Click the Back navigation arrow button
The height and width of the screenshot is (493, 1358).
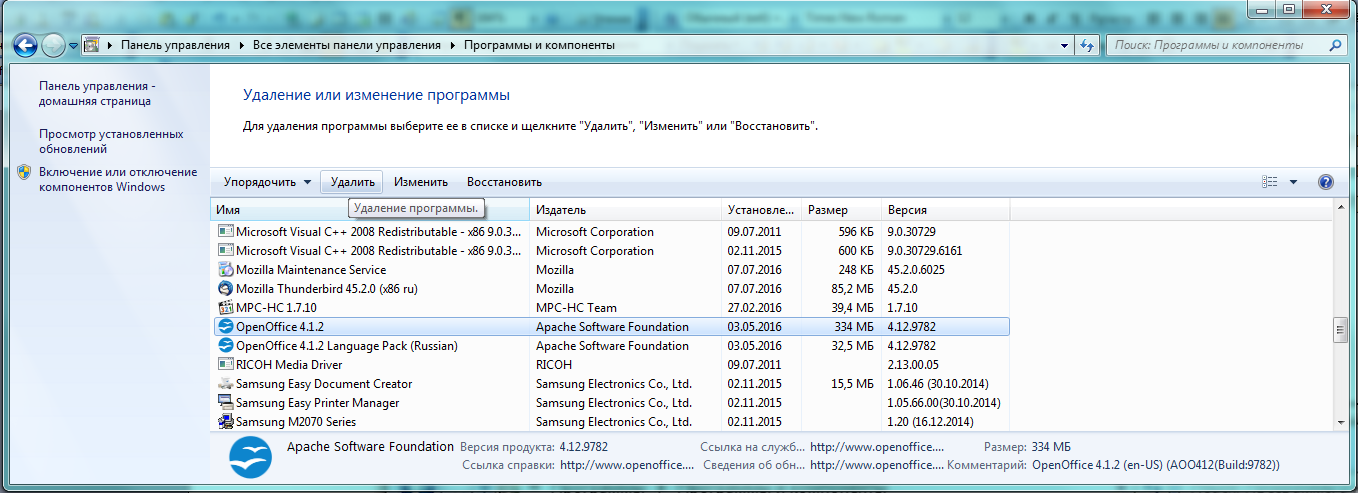[25, 45]
